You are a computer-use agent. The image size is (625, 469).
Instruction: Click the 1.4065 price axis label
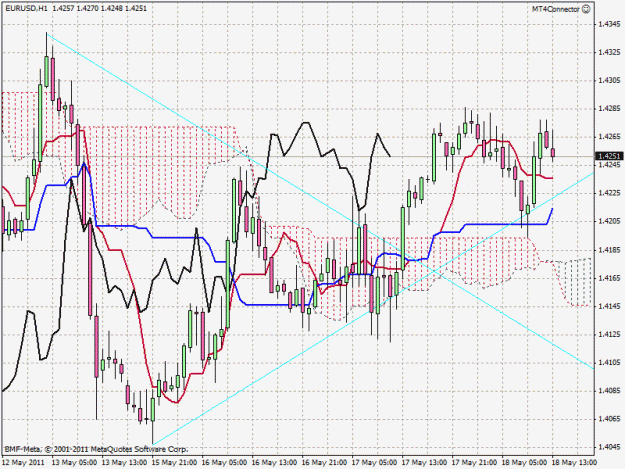[609, 419]
